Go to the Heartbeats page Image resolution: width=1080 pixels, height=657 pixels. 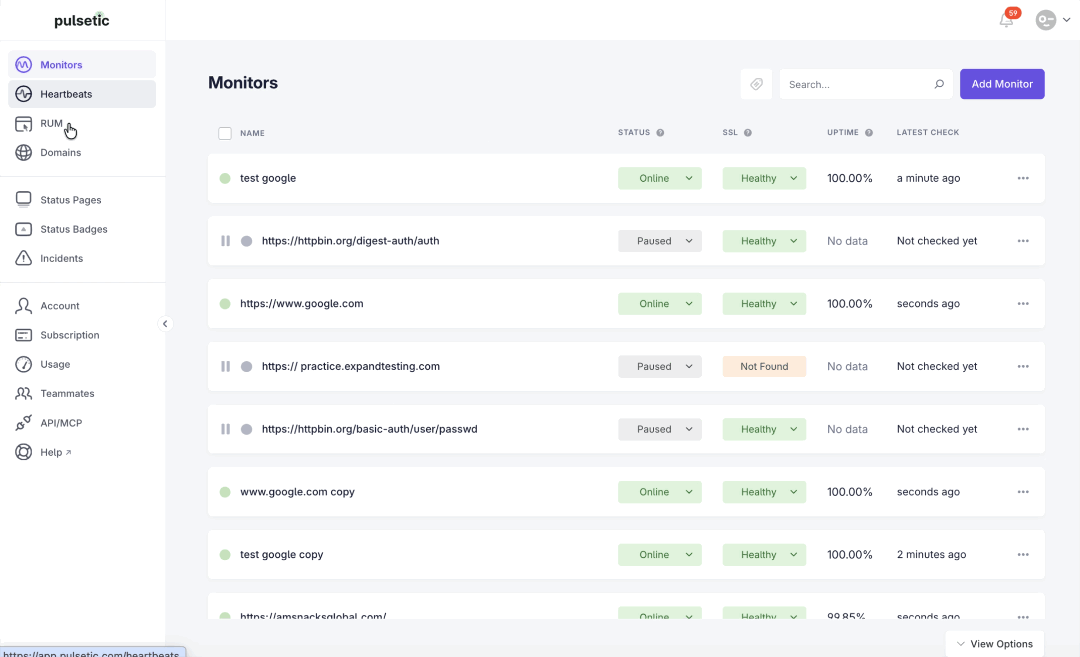[x=82, y=94]
